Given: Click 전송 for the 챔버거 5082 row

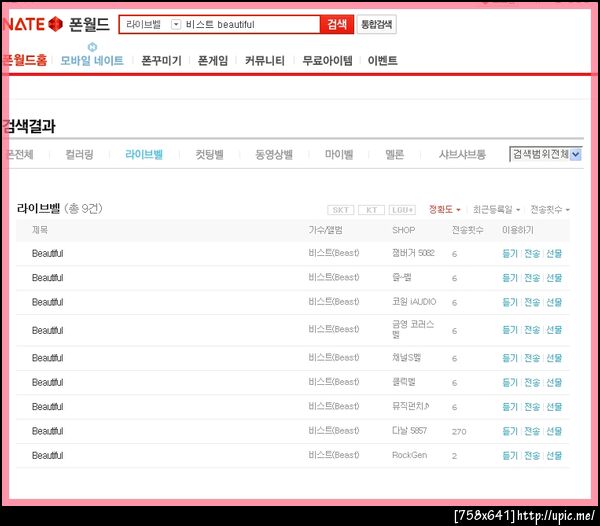Looking at the screenshot, I should pos(532,254).
